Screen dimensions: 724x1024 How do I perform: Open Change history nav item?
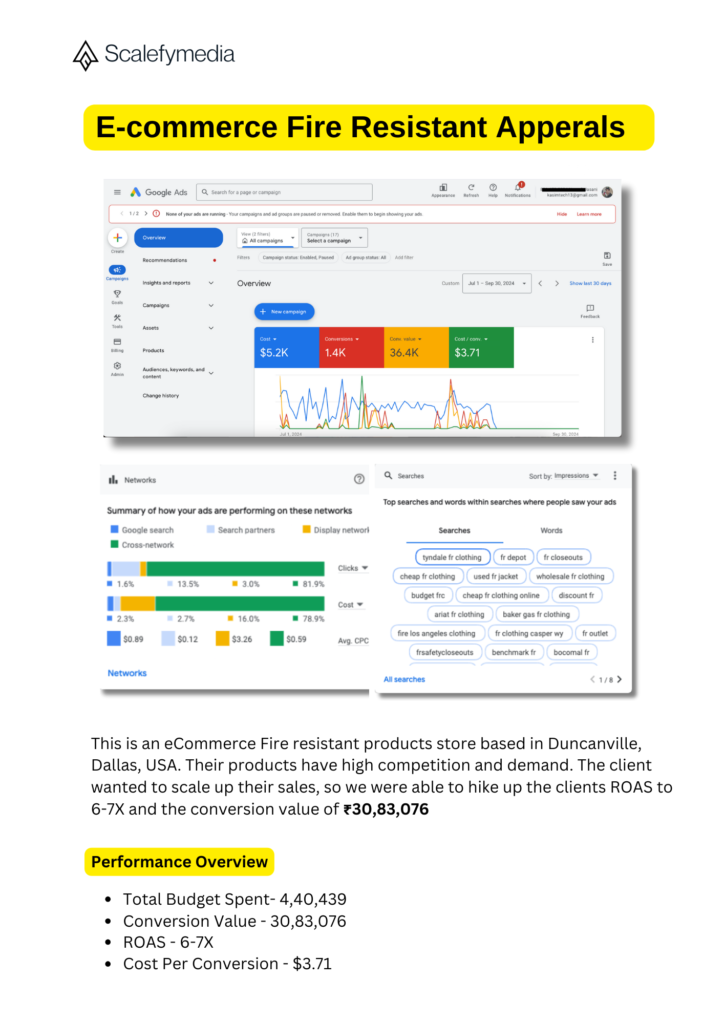tap(161, 395)
